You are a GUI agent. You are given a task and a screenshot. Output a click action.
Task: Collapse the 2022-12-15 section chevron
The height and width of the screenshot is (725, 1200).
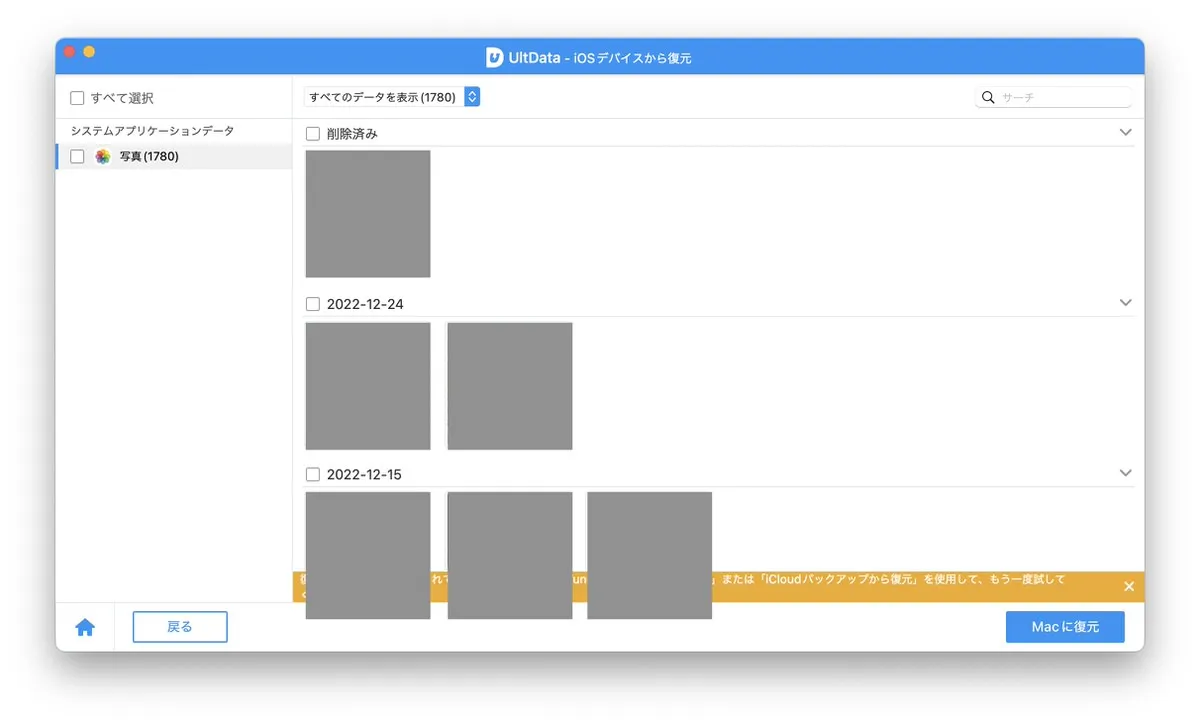coord(1126,472)
